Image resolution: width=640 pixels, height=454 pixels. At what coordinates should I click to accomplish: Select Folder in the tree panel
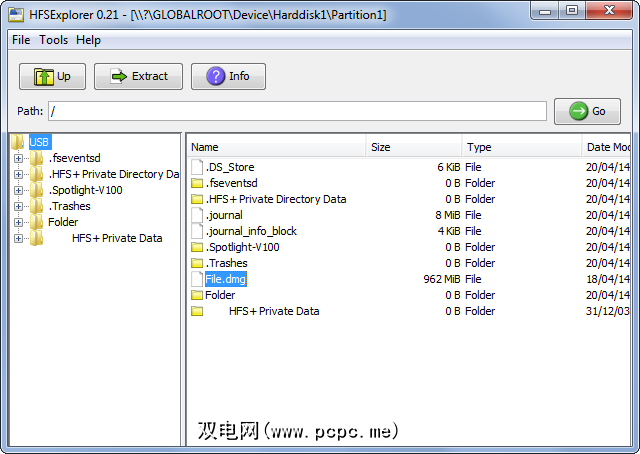click(63, 222)
